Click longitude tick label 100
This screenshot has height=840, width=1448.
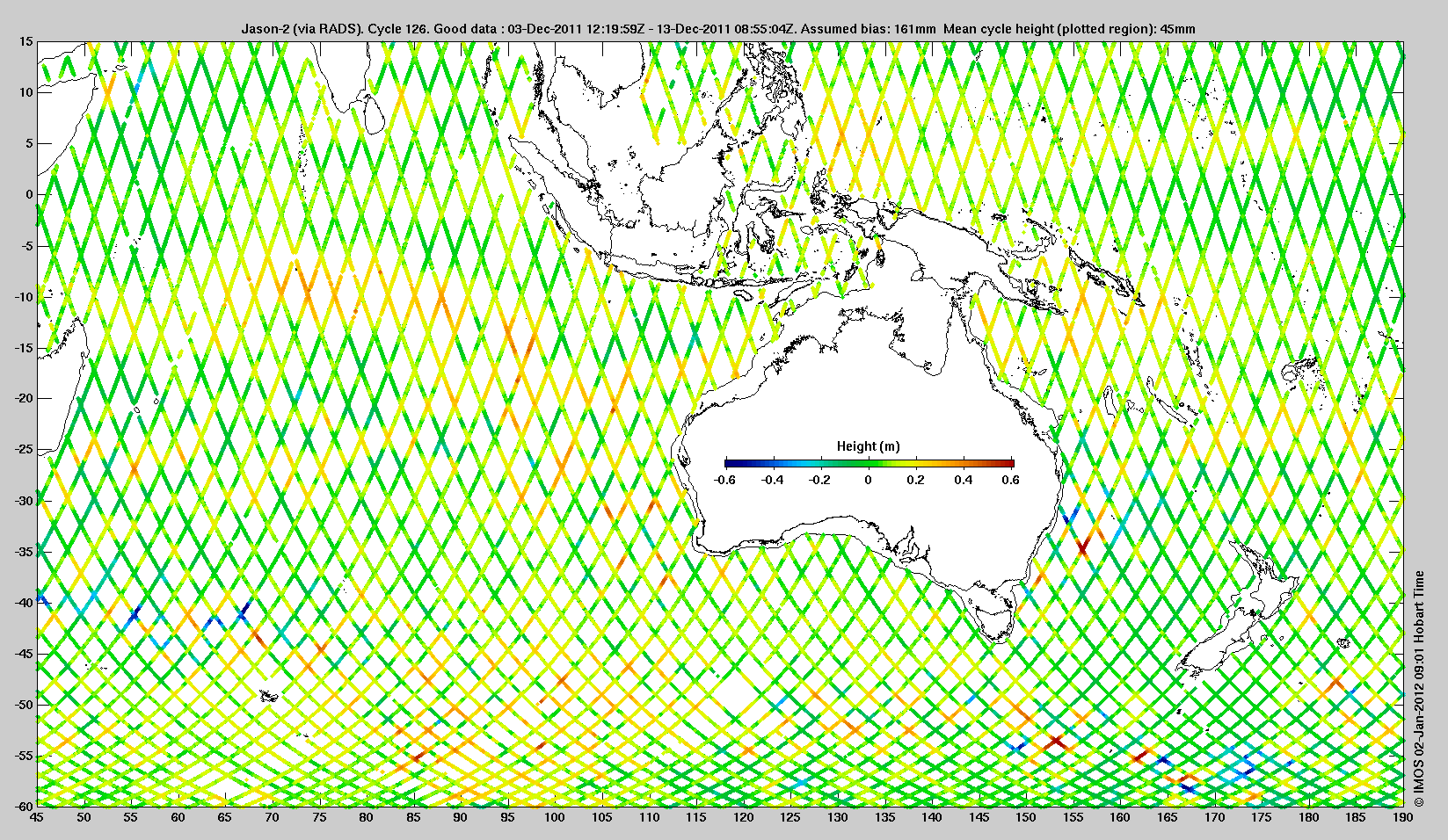tap(555, 817)
